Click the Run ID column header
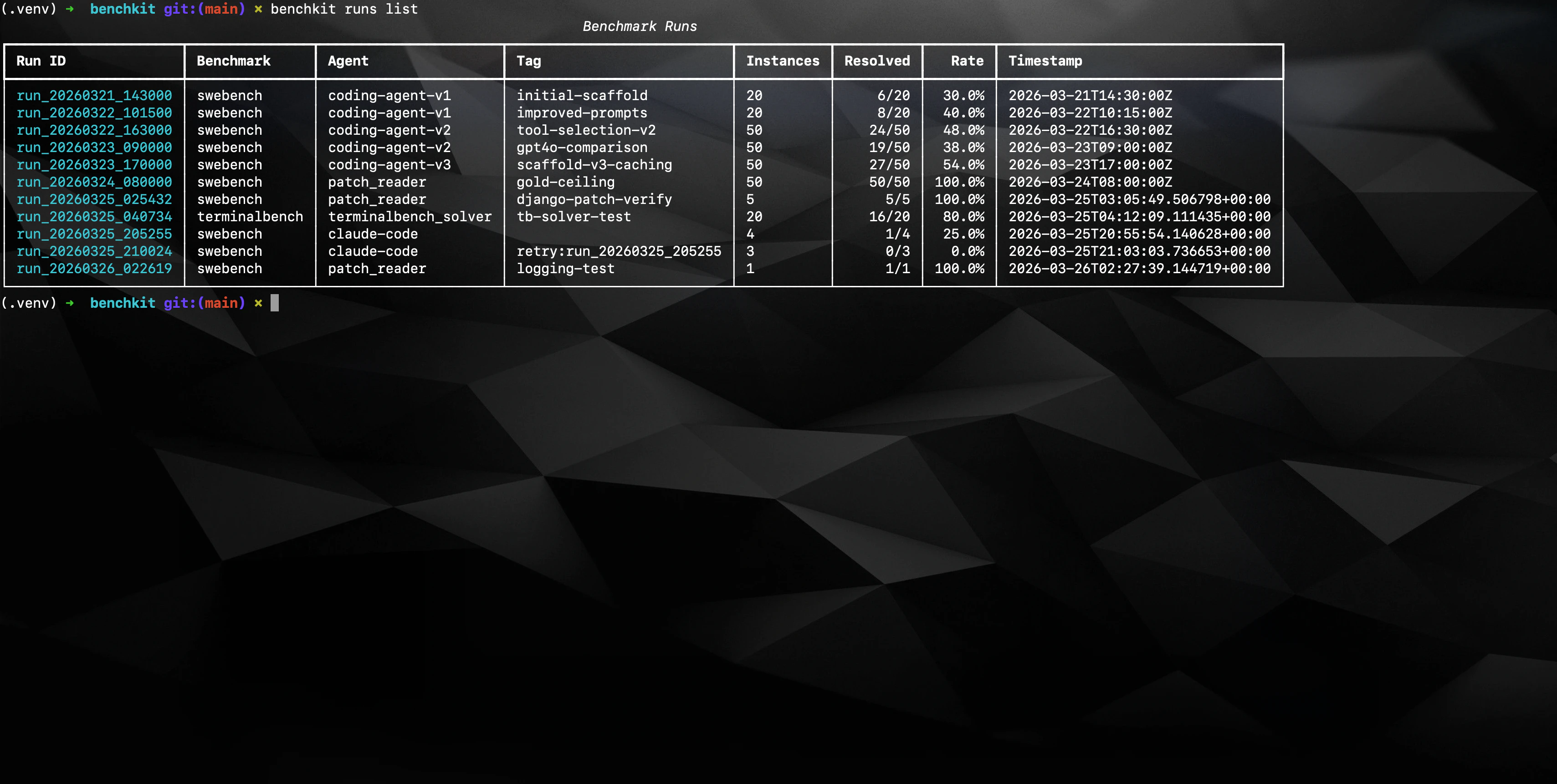 point(41,61)
